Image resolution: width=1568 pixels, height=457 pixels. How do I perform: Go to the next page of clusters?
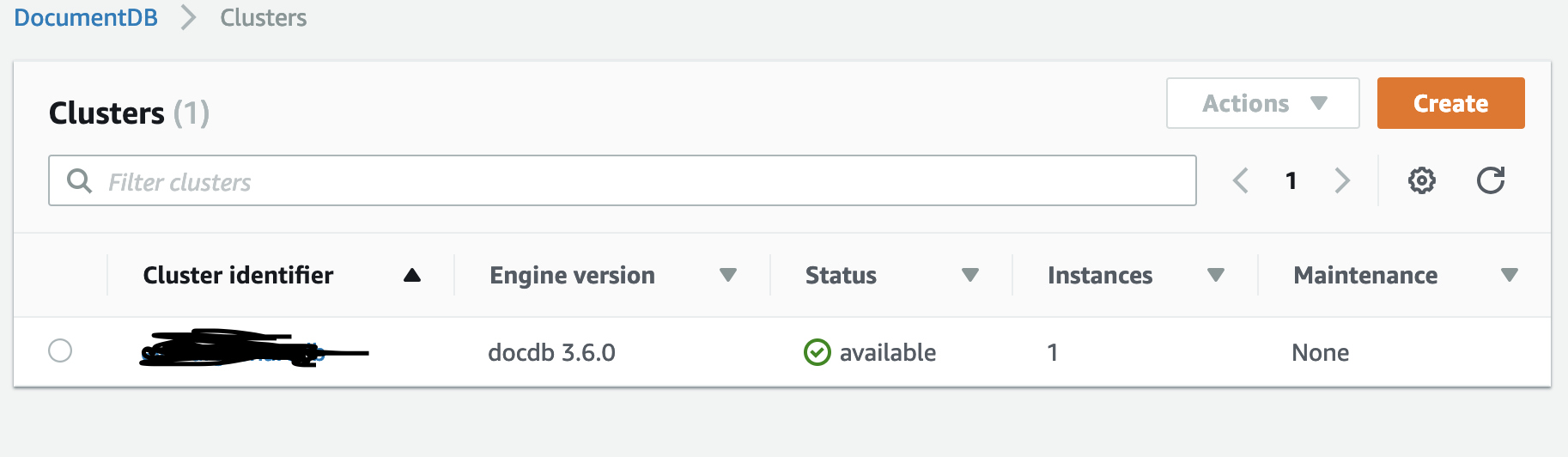pyautogui.click(x=1342, y=180)
